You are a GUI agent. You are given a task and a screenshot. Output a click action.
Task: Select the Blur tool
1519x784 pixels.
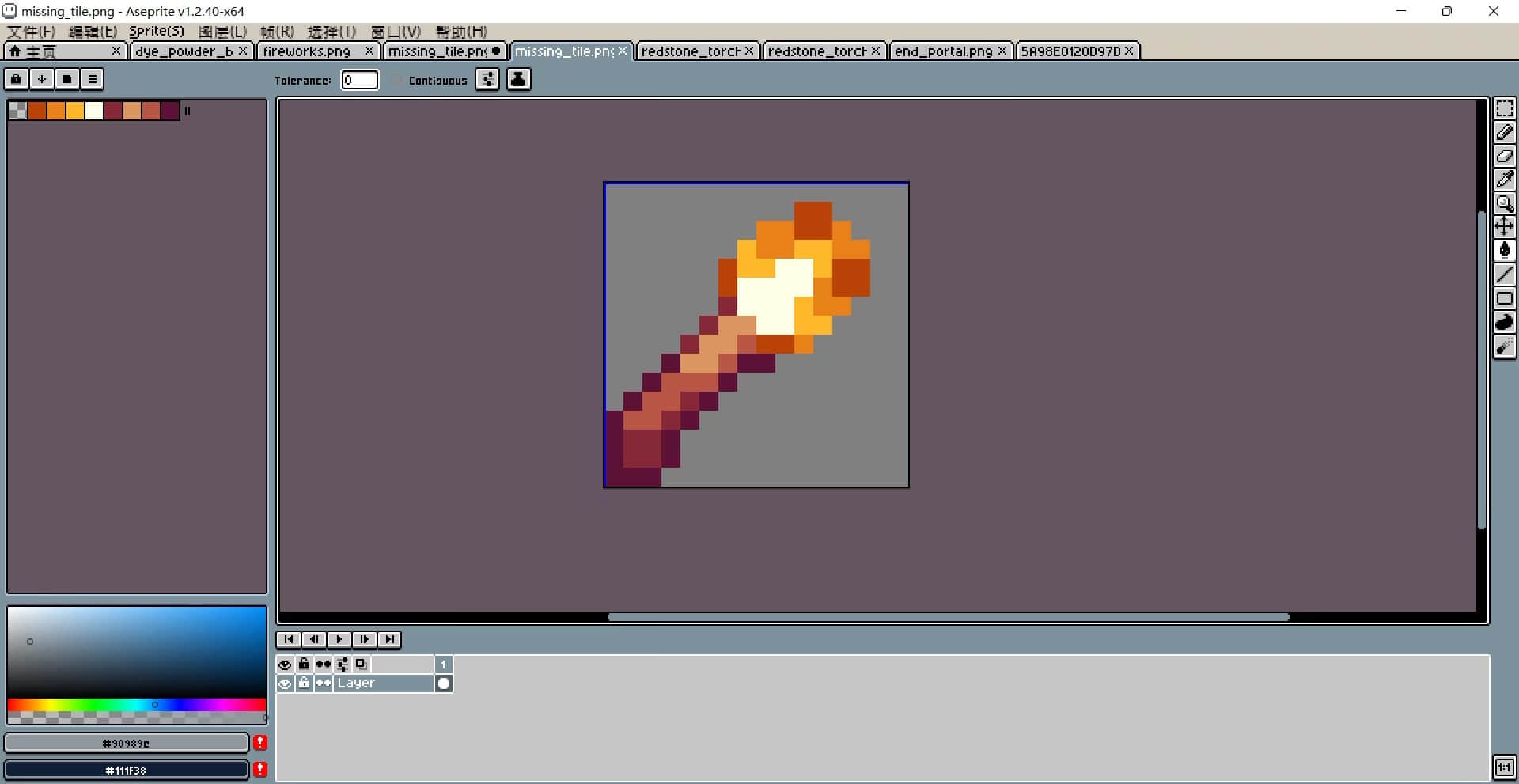[x=1504, y=346]
